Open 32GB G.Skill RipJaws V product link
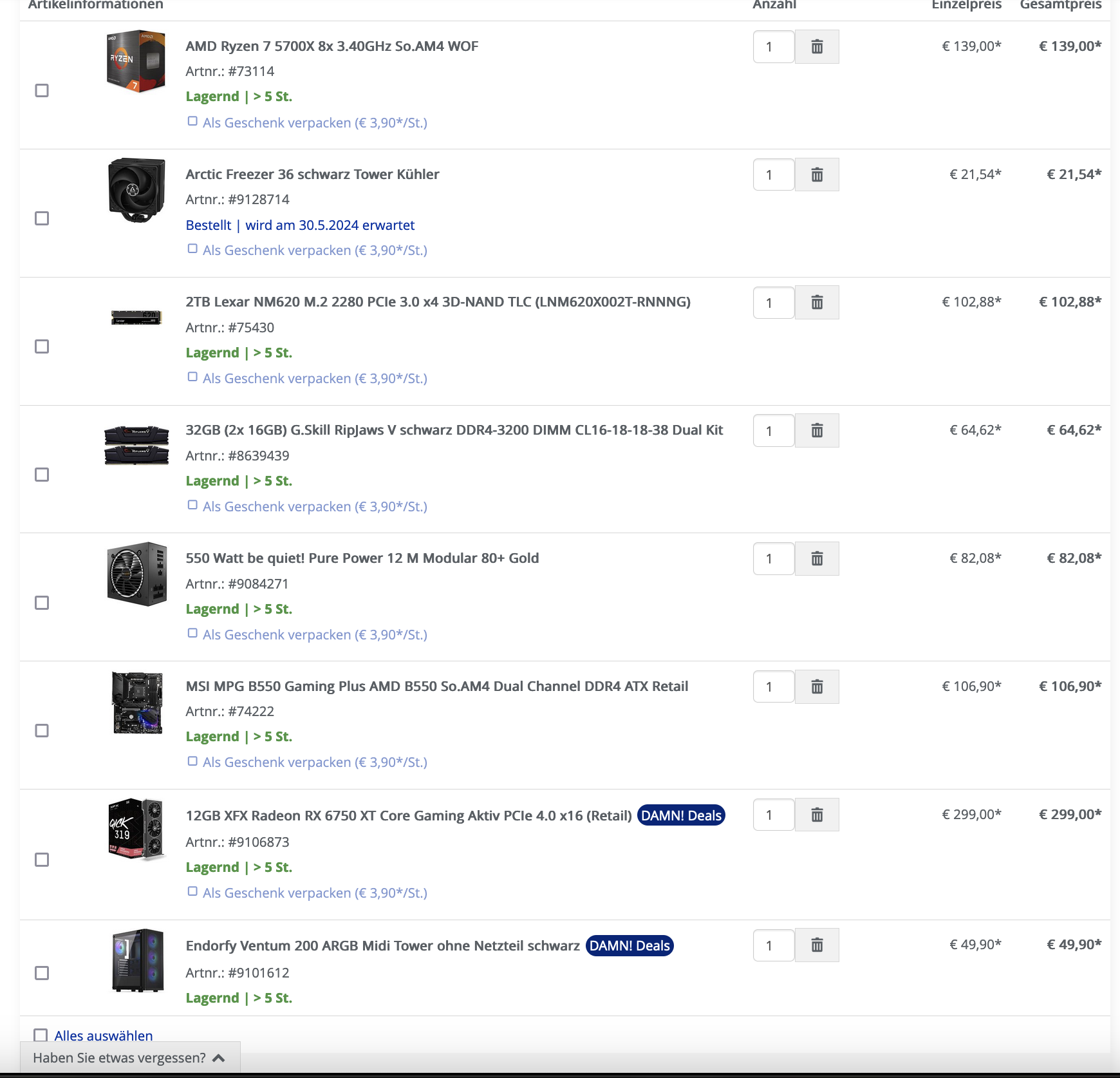1120x1078 pixels. (x=454, y=430)
